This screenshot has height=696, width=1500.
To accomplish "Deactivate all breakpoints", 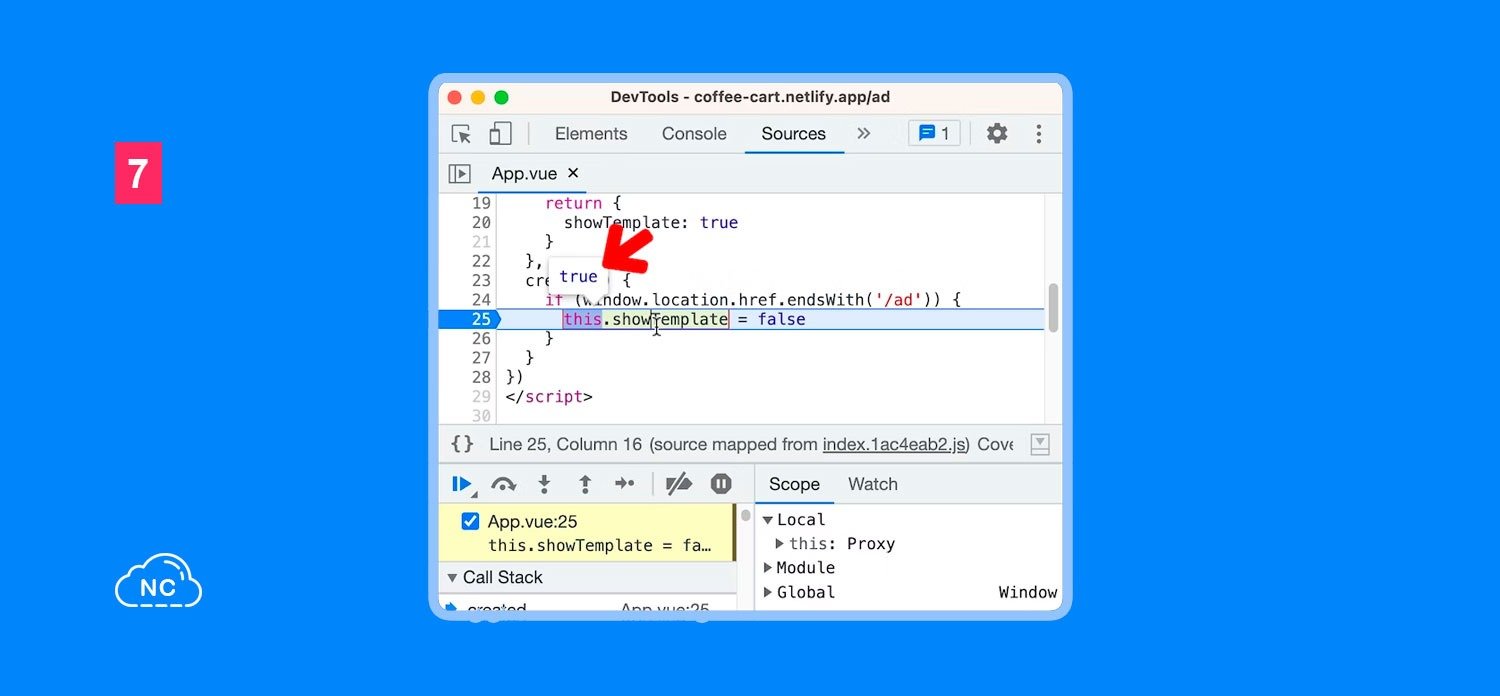I will coord(679,484).
